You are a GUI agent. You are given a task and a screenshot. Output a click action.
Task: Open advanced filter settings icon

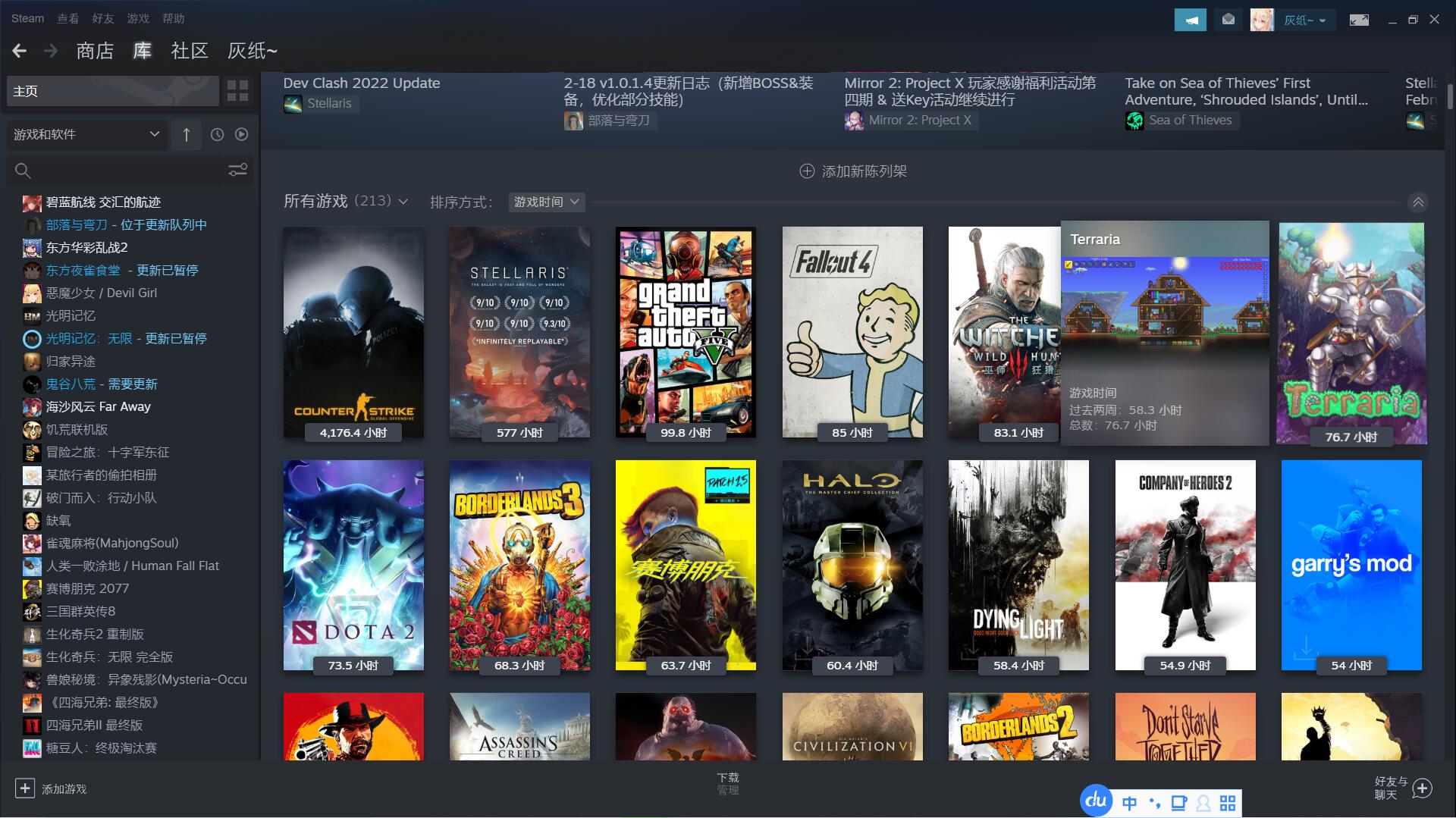tap(237, 170)
